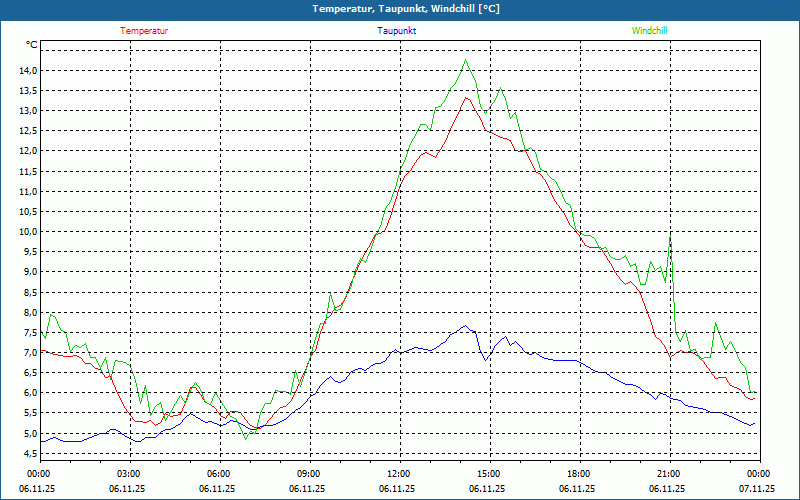Screen dimensions: 800x500
Task: Select the 03:00 time label on the x-axis
Action: click(x=129, y=474)
